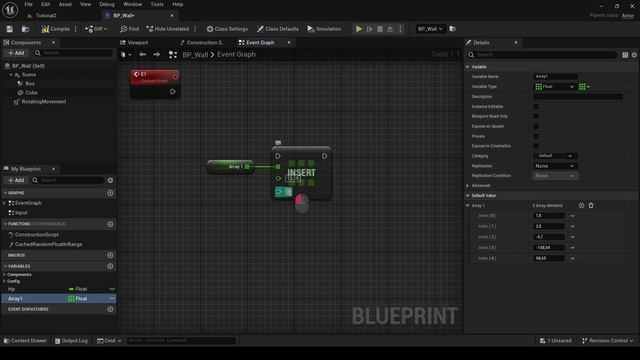Click the Components search field
This screenshot has height=360, width=640.
[73, 53]
